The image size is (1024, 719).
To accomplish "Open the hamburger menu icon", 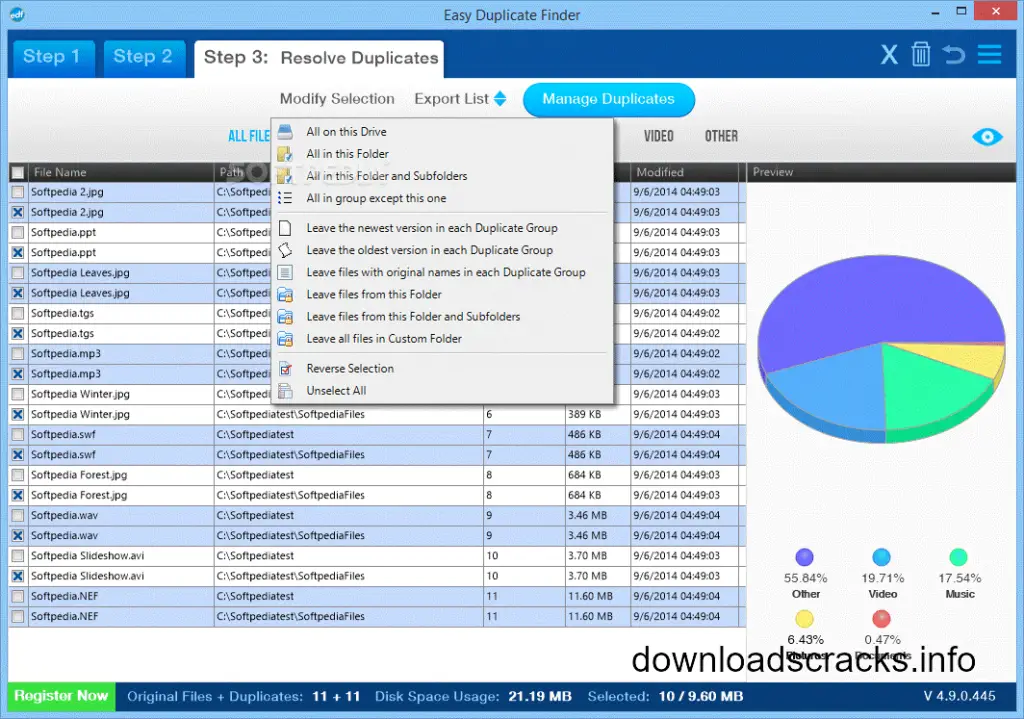I will click(989, 54).
